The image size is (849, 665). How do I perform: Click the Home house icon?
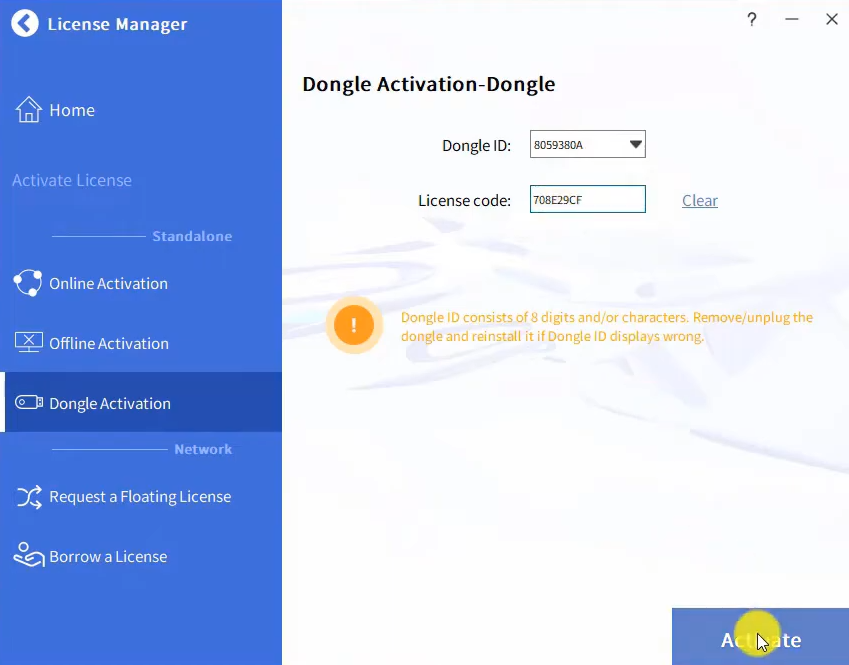[28, 109]
